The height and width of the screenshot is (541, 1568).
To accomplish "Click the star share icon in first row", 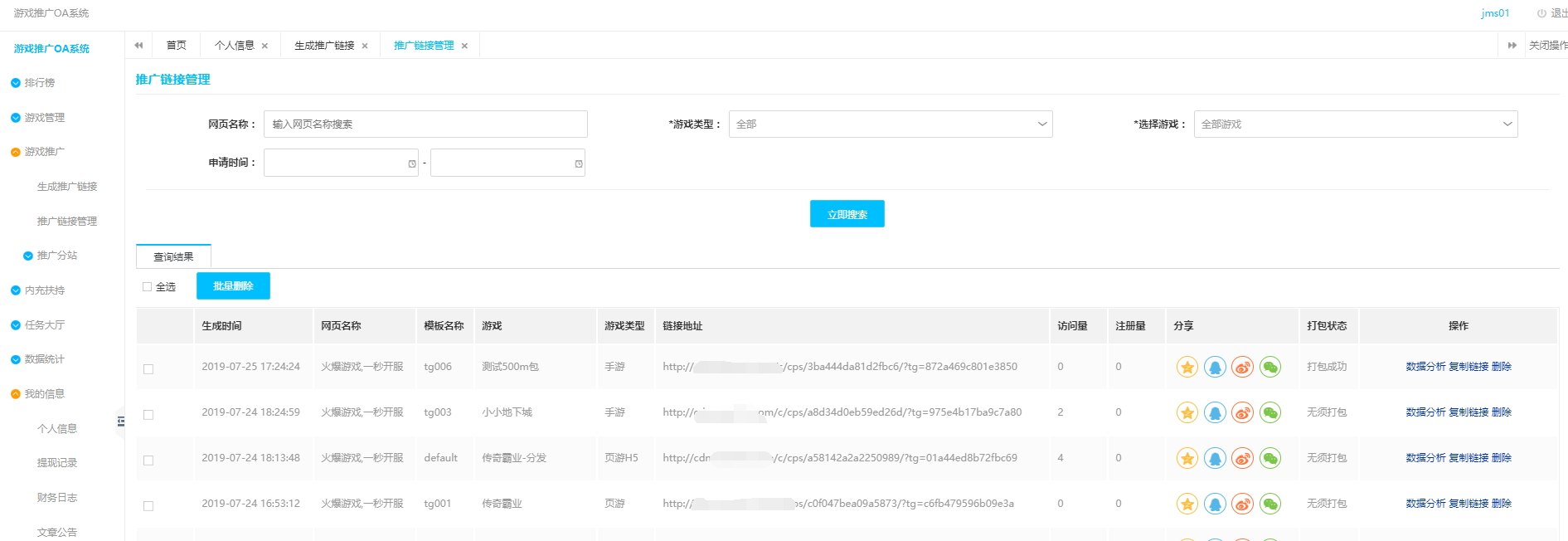I will pos(1187,367).
